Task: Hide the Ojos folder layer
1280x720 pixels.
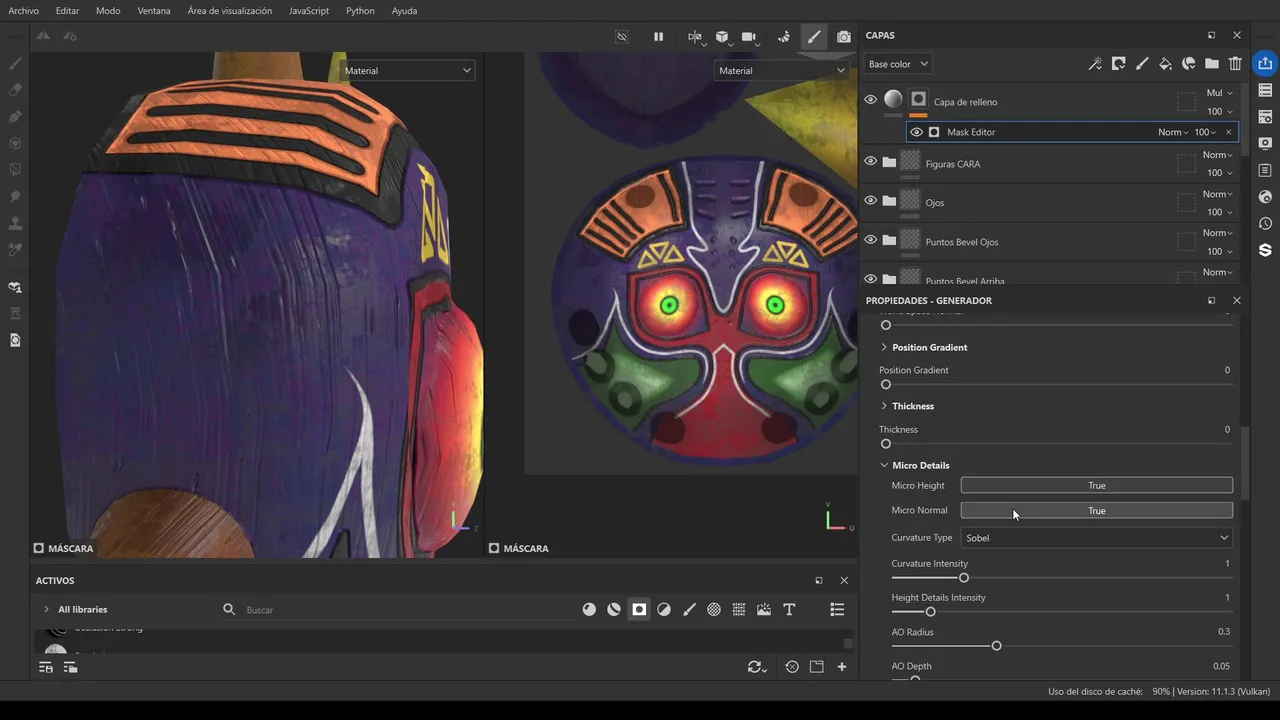Action: tap(870, 201)
